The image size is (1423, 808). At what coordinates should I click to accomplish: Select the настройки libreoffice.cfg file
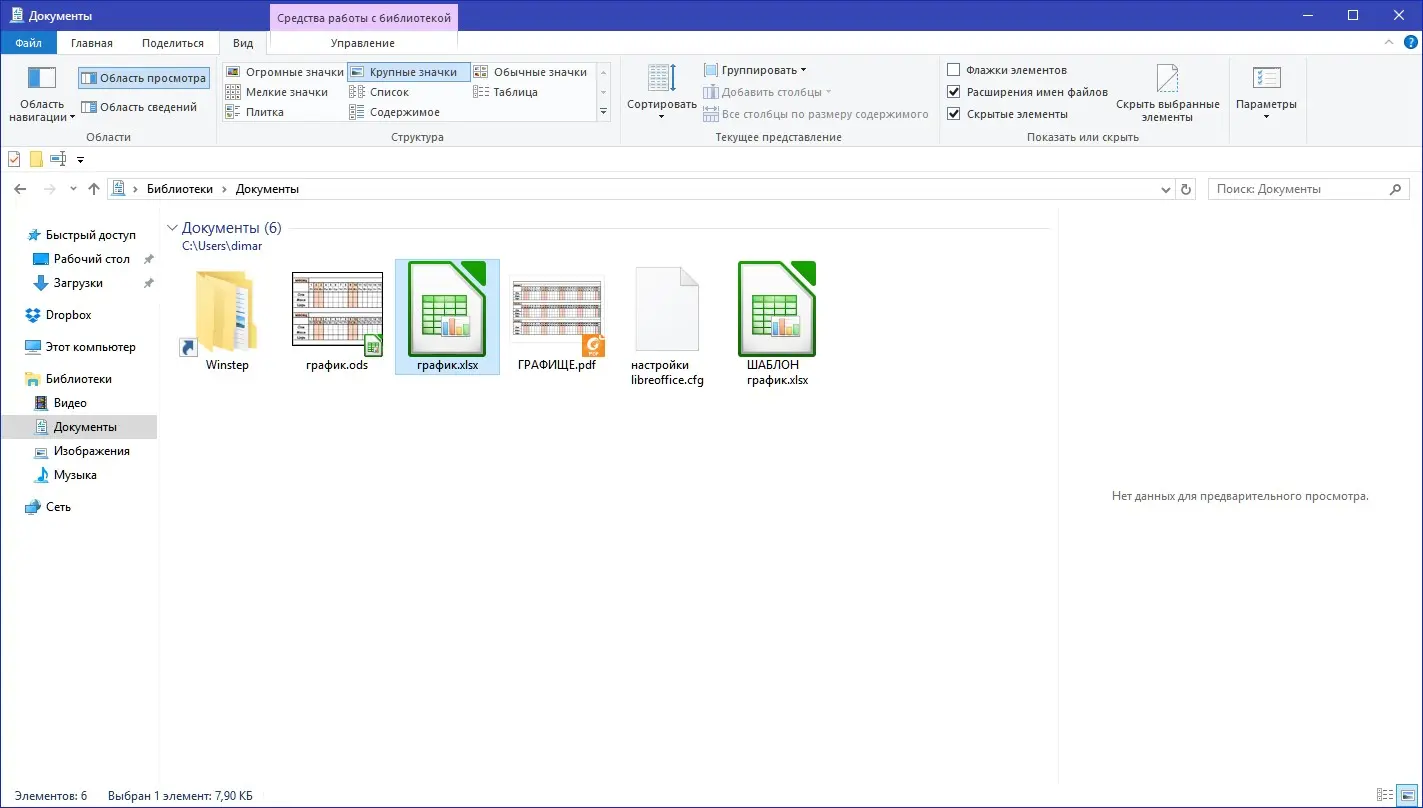pos(667,326)
